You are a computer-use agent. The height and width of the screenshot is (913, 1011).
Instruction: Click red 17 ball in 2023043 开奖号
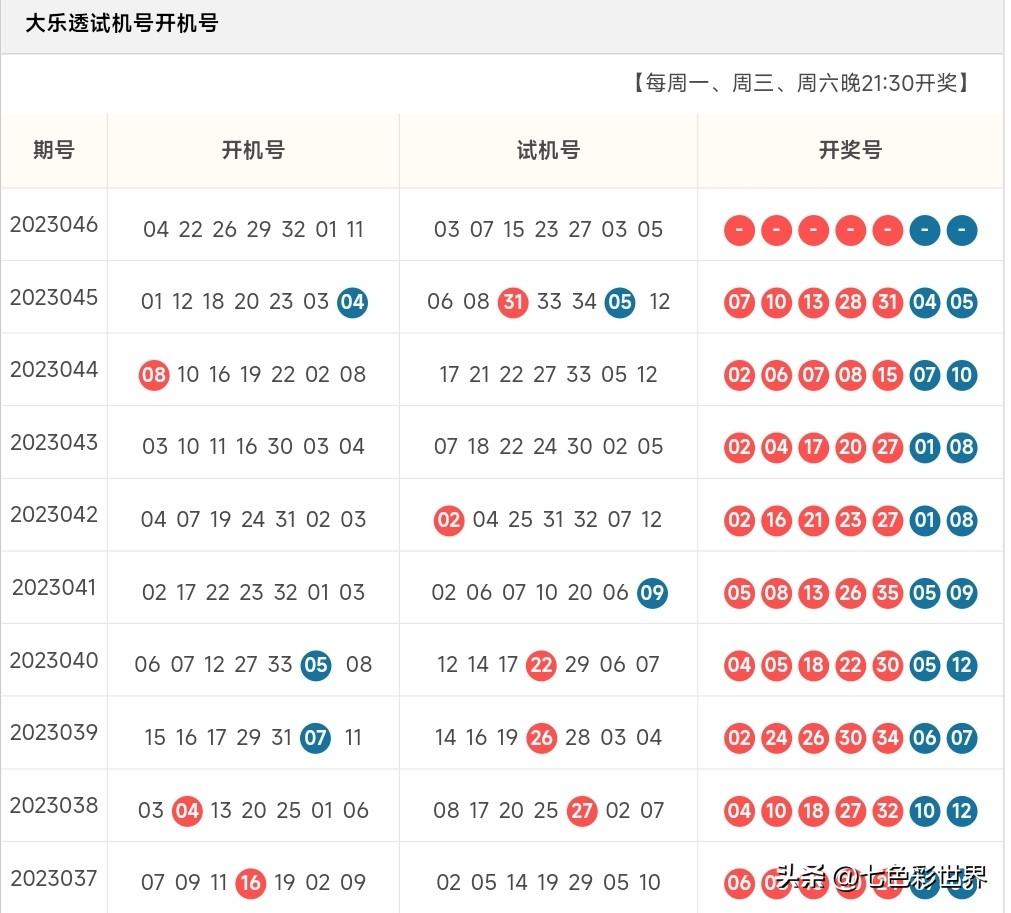814,447
